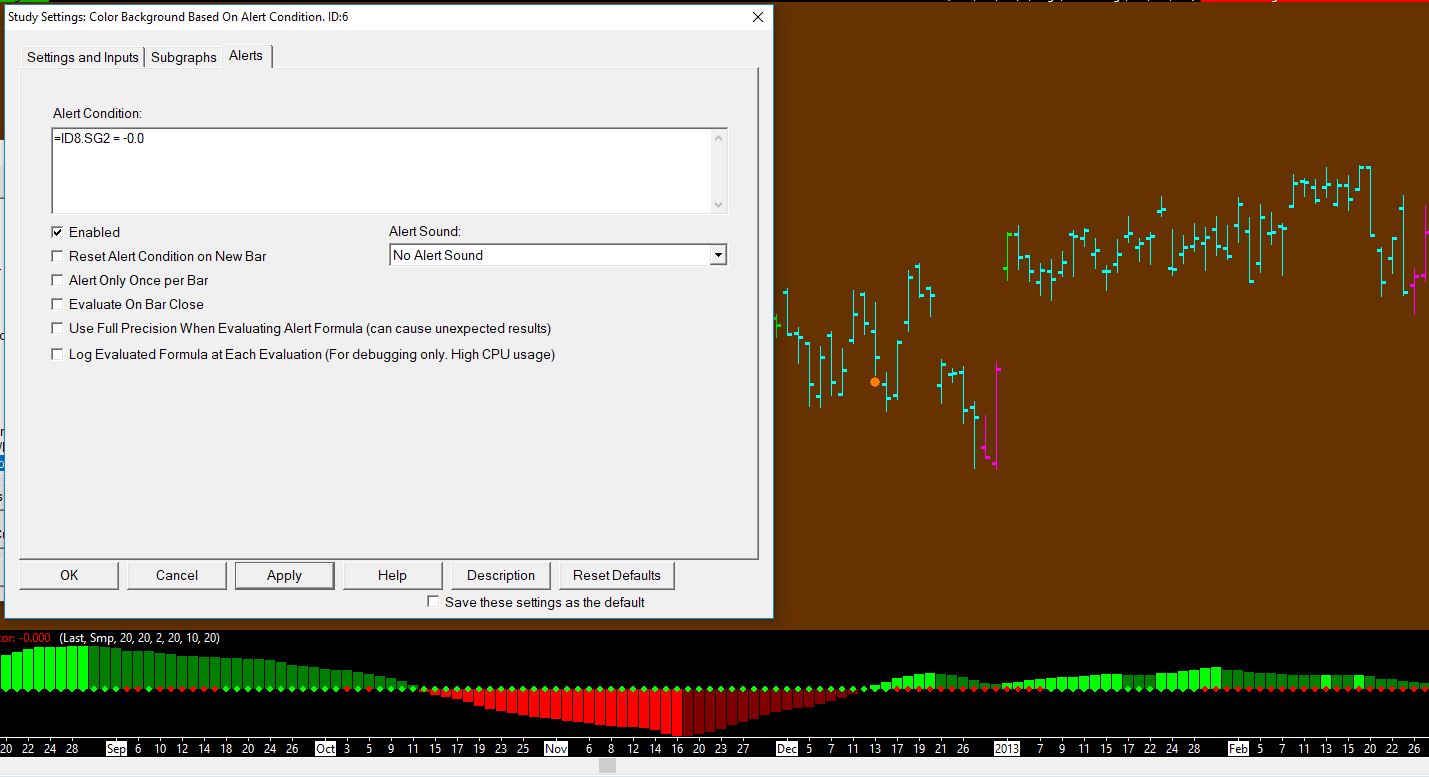The height and width of the screenshot is (777, 1429).
Task: Tick Alert Only Once per Bar
Action: [x=58, y=280]
